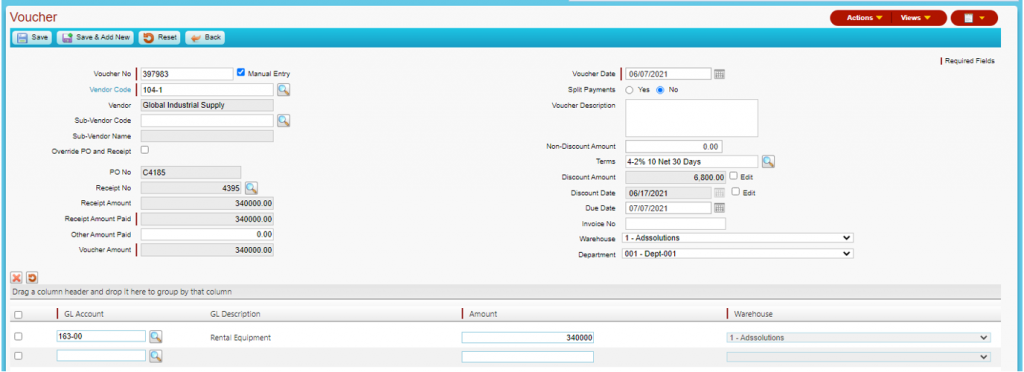Open Vendor Code lookup magnifier
Screen dimensions: 1024x372
283,90
